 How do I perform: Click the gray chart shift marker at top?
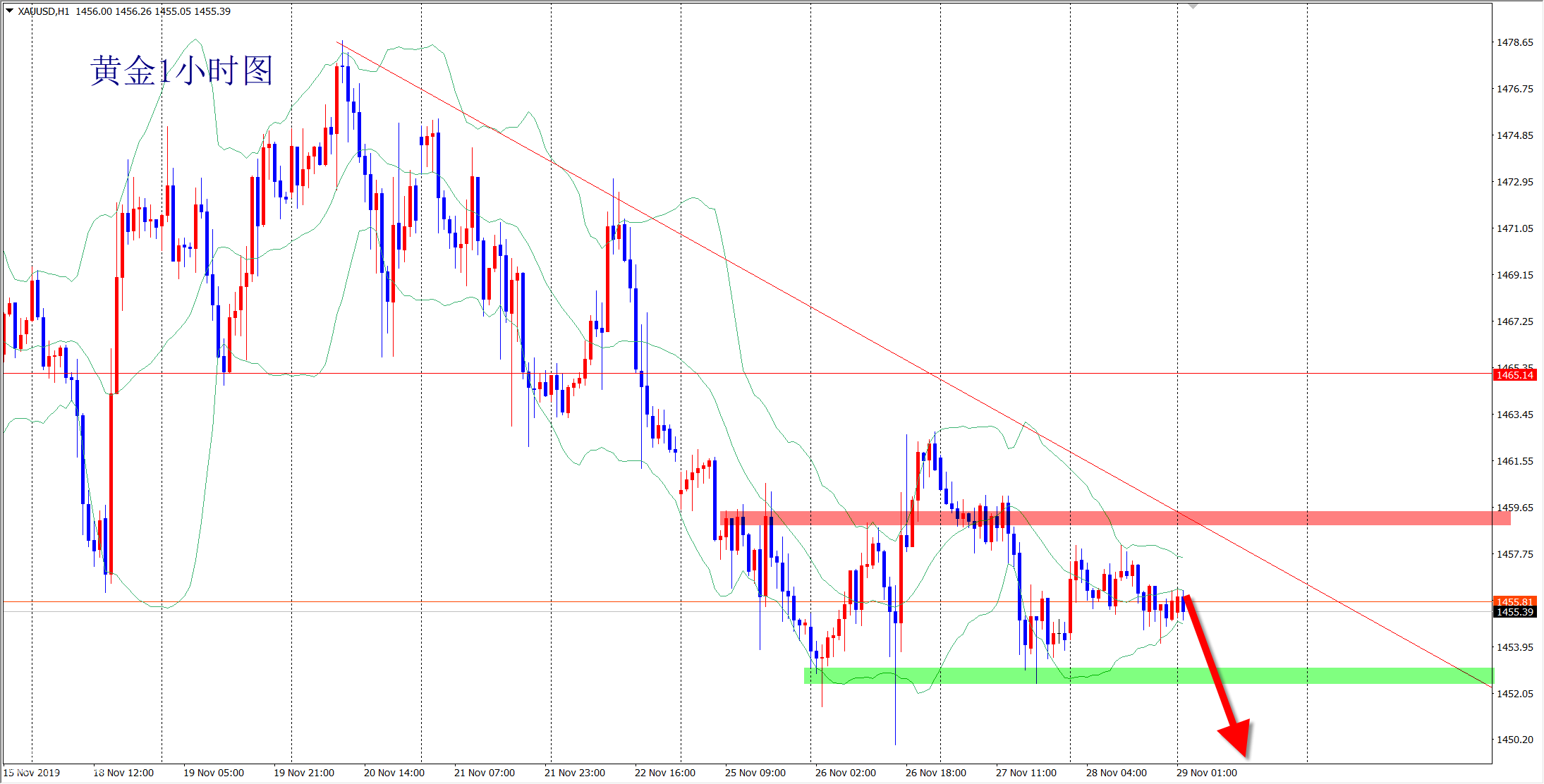pos(1193,6)
